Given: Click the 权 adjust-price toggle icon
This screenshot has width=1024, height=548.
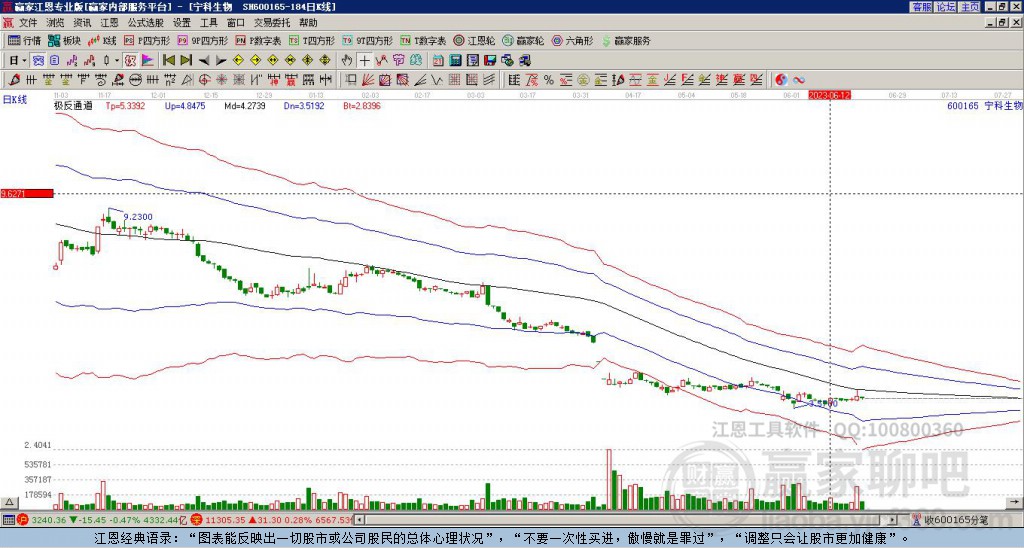Looking at the screenshot, I should coord(130,61).
